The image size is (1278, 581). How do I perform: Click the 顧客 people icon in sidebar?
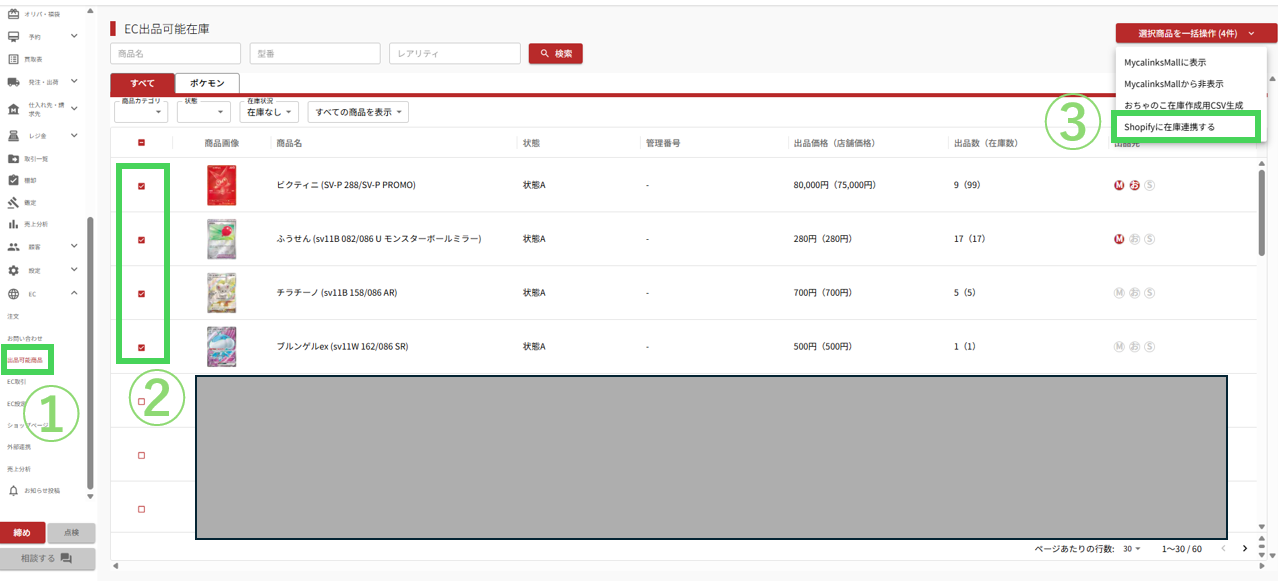(14, 246)
